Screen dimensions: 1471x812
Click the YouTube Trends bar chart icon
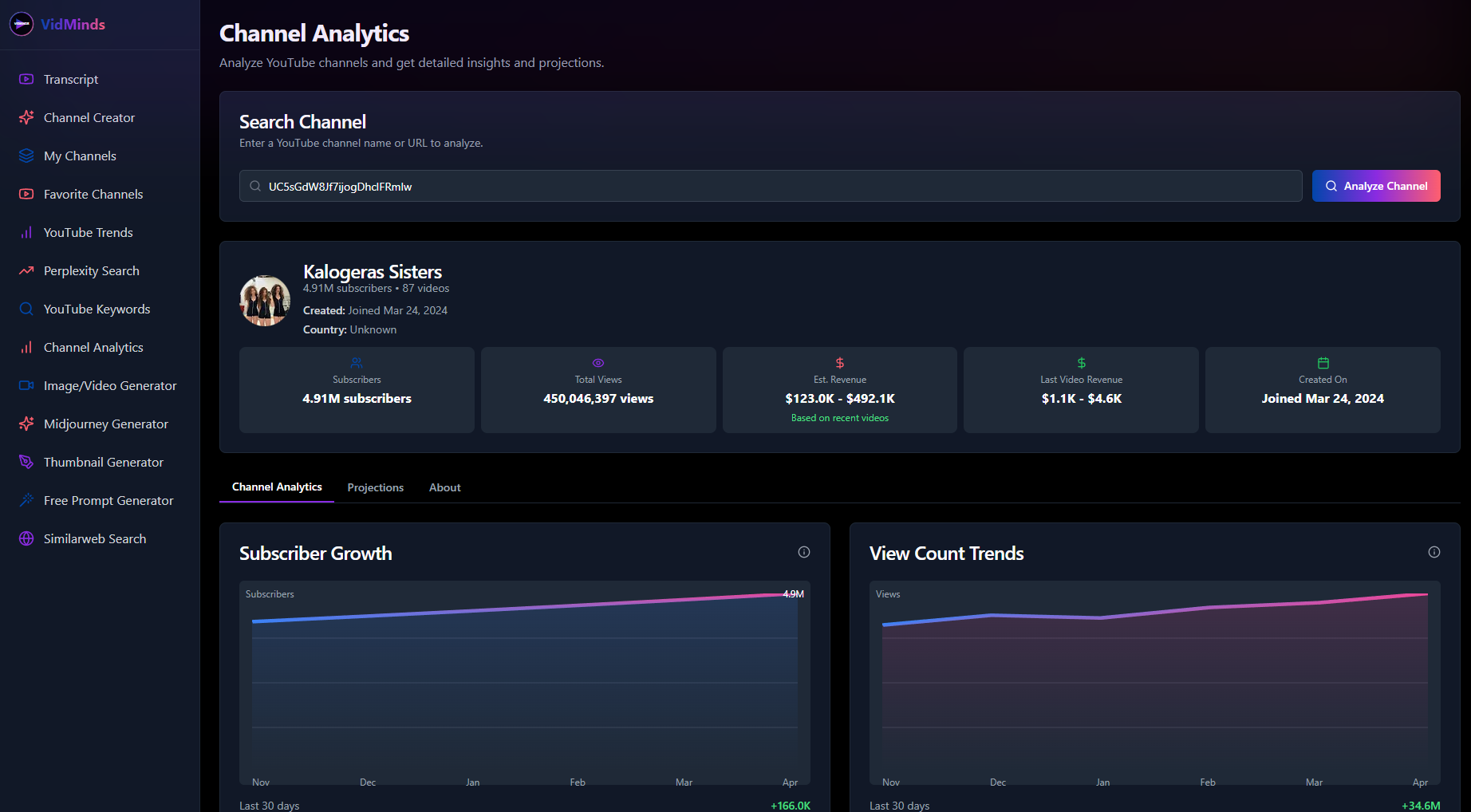[x=26, y=232]
